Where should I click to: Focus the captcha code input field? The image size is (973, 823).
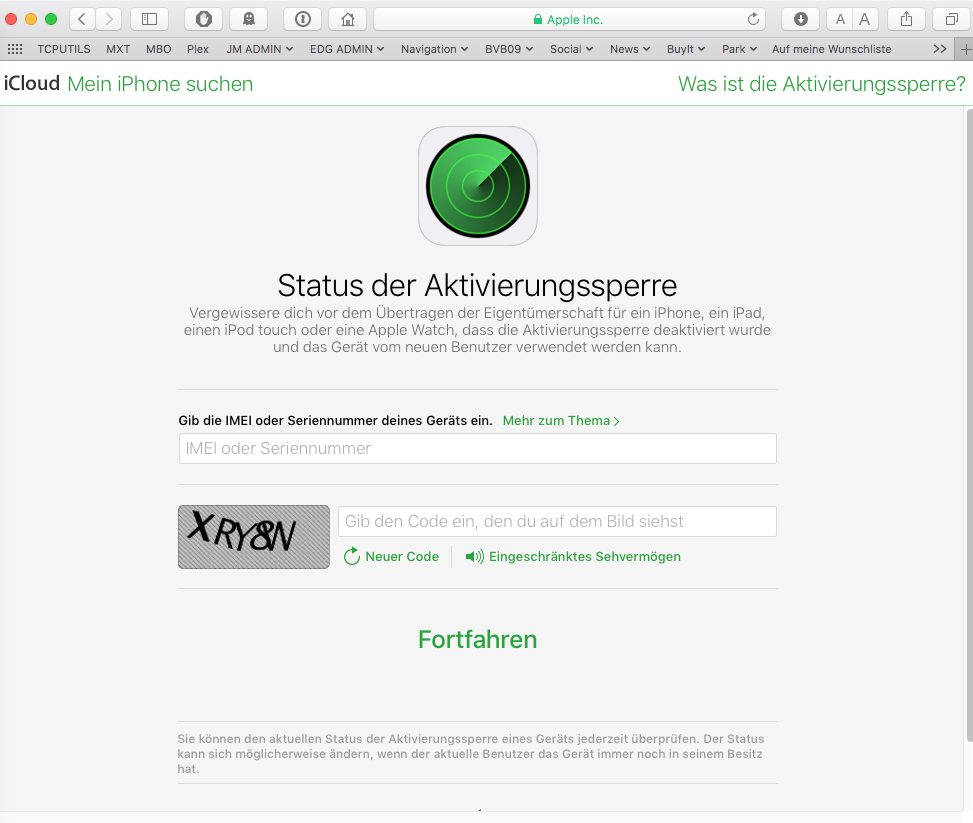(557, 521)
